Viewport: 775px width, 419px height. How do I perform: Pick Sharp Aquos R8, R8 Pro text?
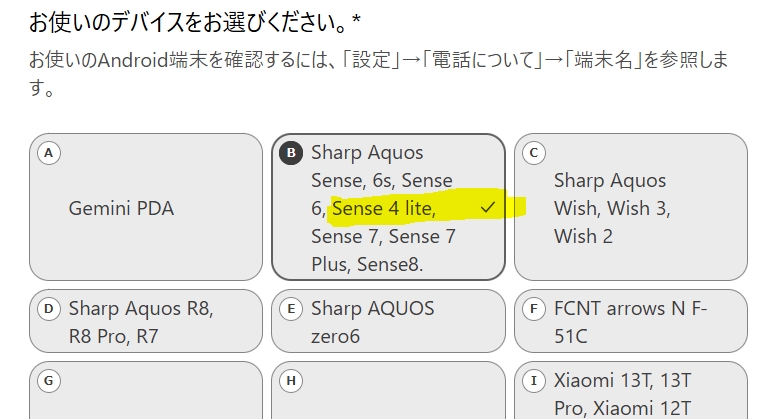pyautogui.click(x=140, y=321)
